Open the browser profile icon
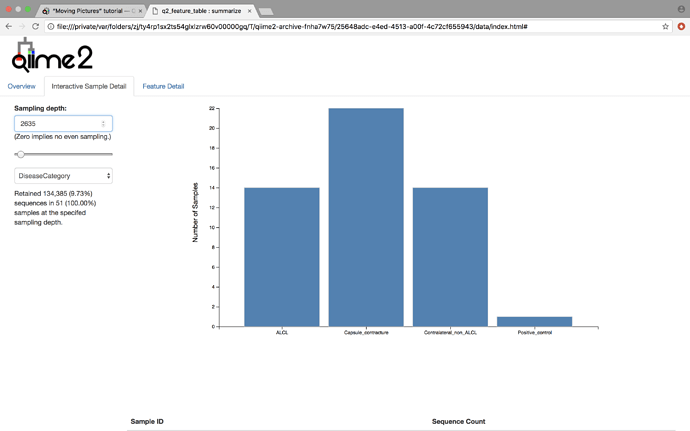Viewport: 690px width, 431px height. 681,9
